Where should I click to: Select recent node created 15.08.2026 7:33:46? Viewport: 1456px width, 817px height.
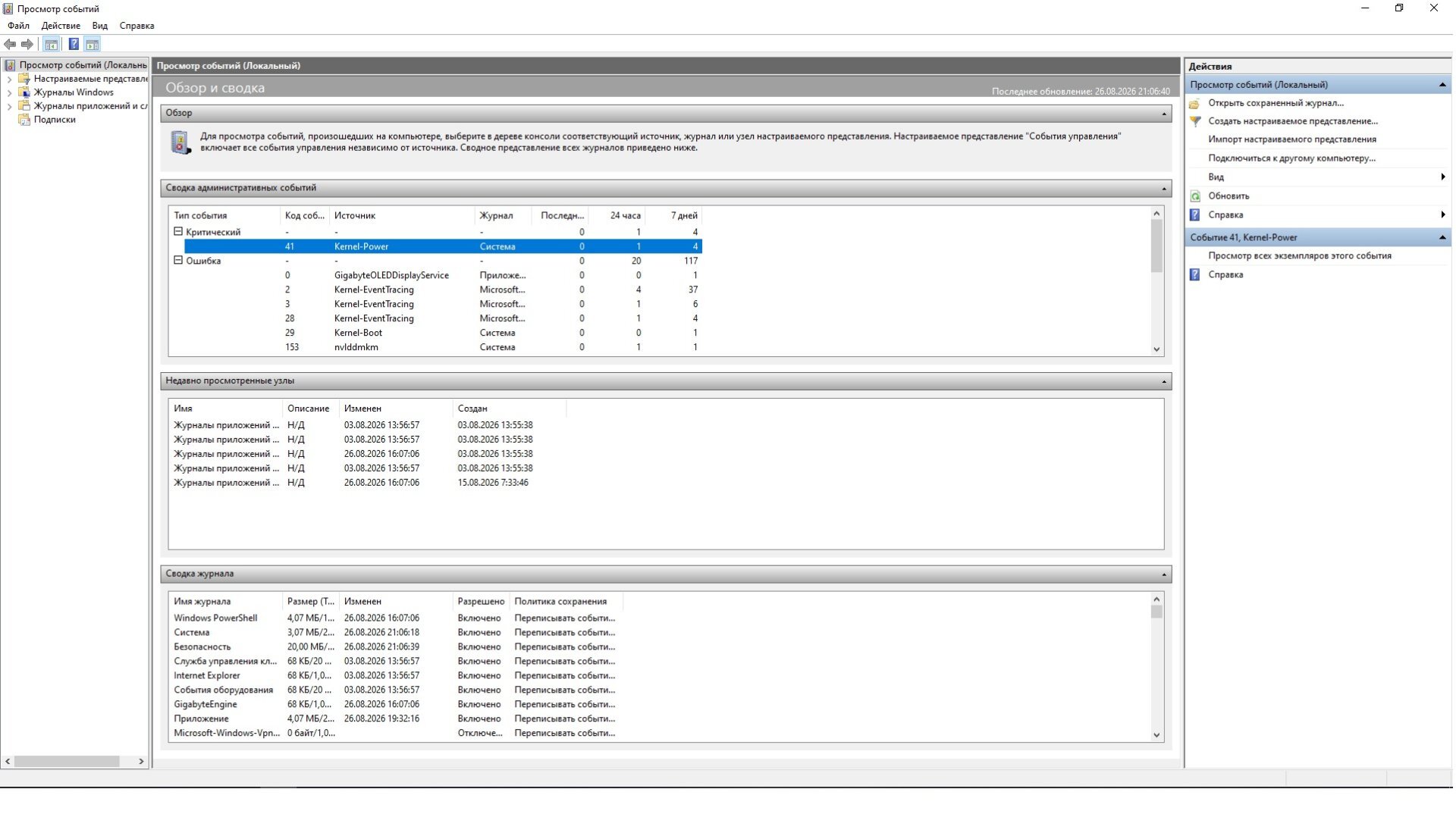click(x=369, y=483)
